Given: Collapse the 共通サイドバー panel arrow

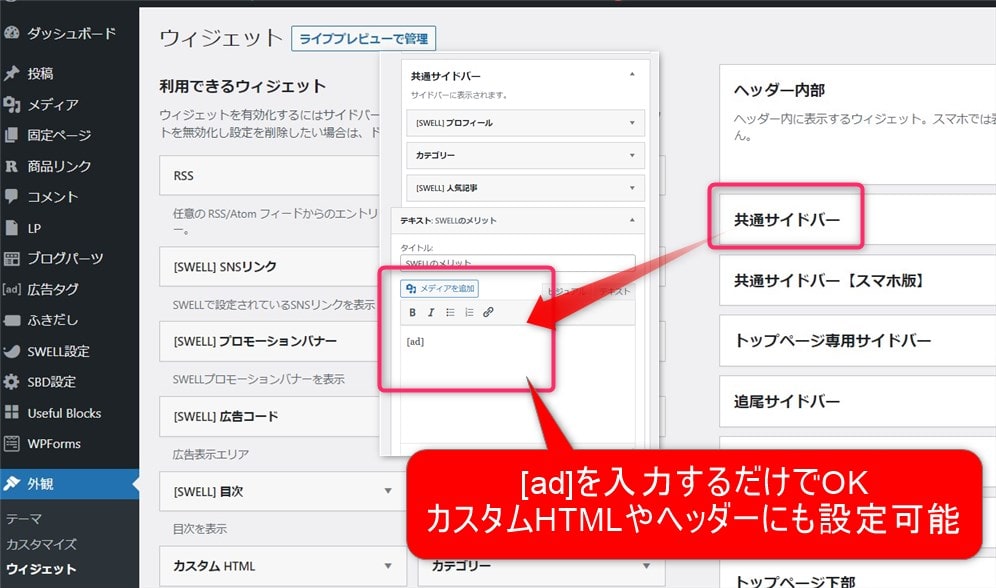Looking at the screenshot, I should [x=632, y=74].
